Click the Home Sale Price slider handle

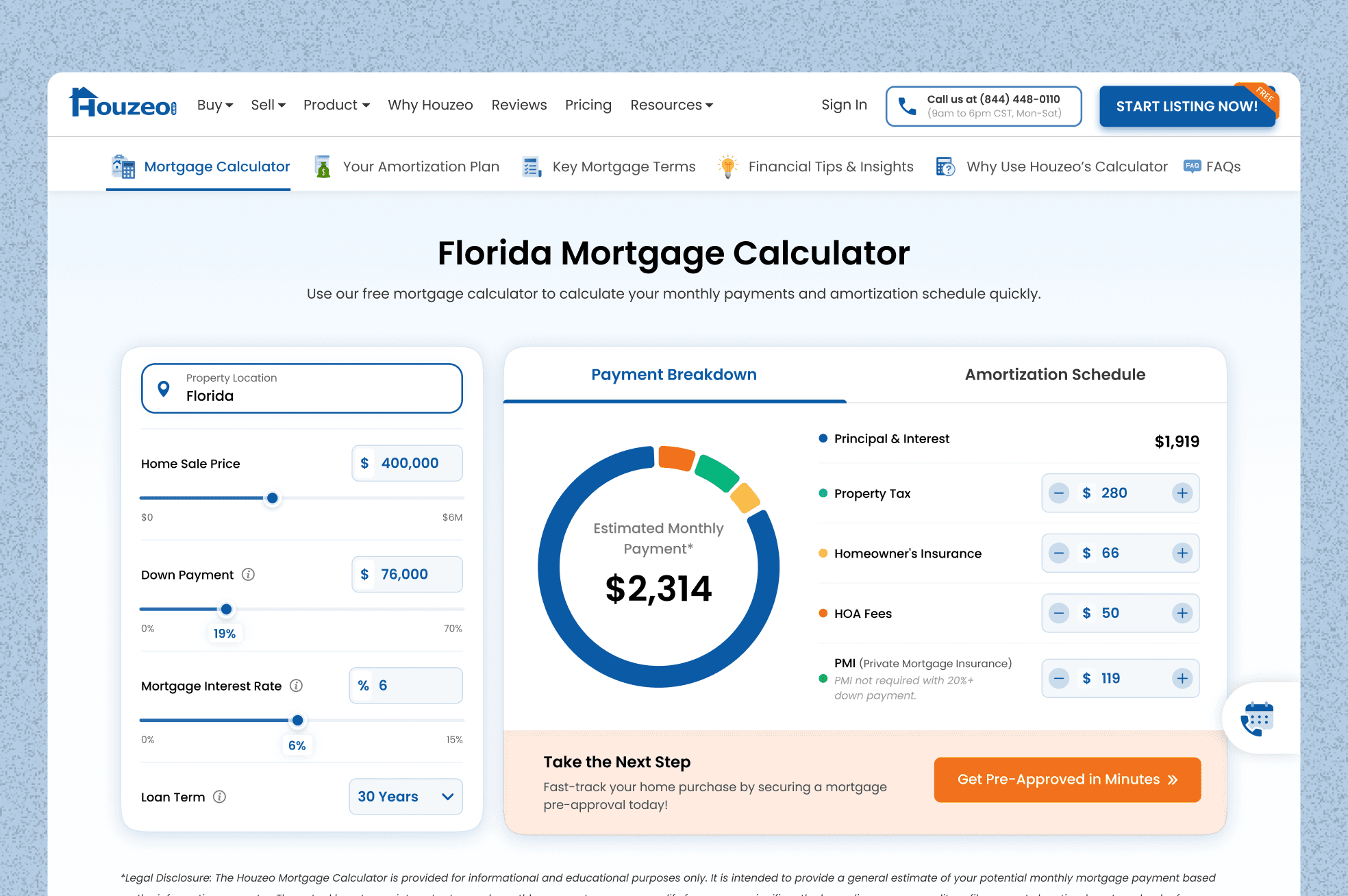[x=273, y=498]
